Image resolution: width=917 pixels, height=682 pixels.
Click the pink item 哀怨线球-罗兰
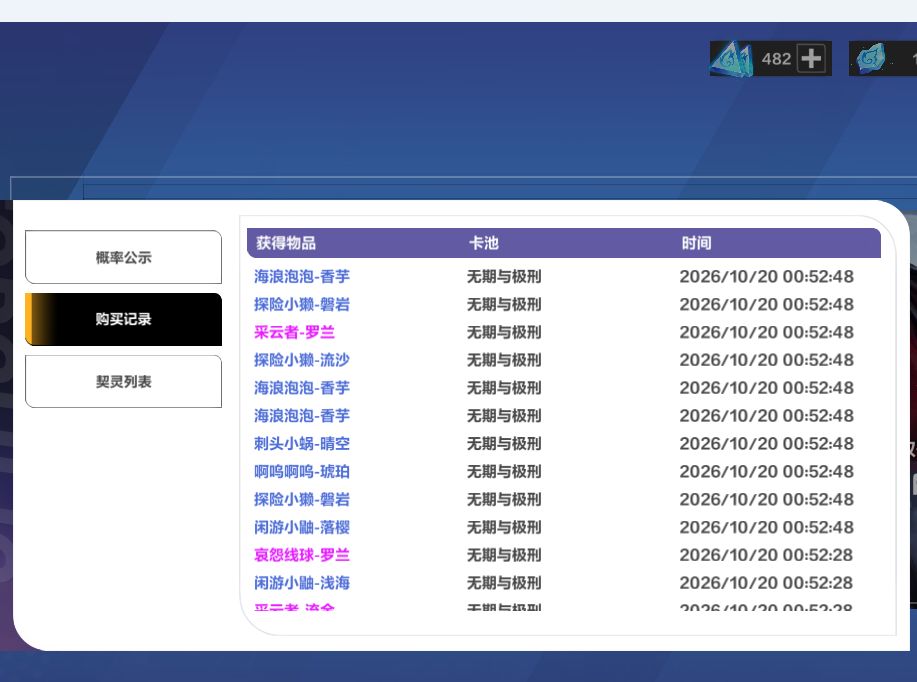point(302,554)
